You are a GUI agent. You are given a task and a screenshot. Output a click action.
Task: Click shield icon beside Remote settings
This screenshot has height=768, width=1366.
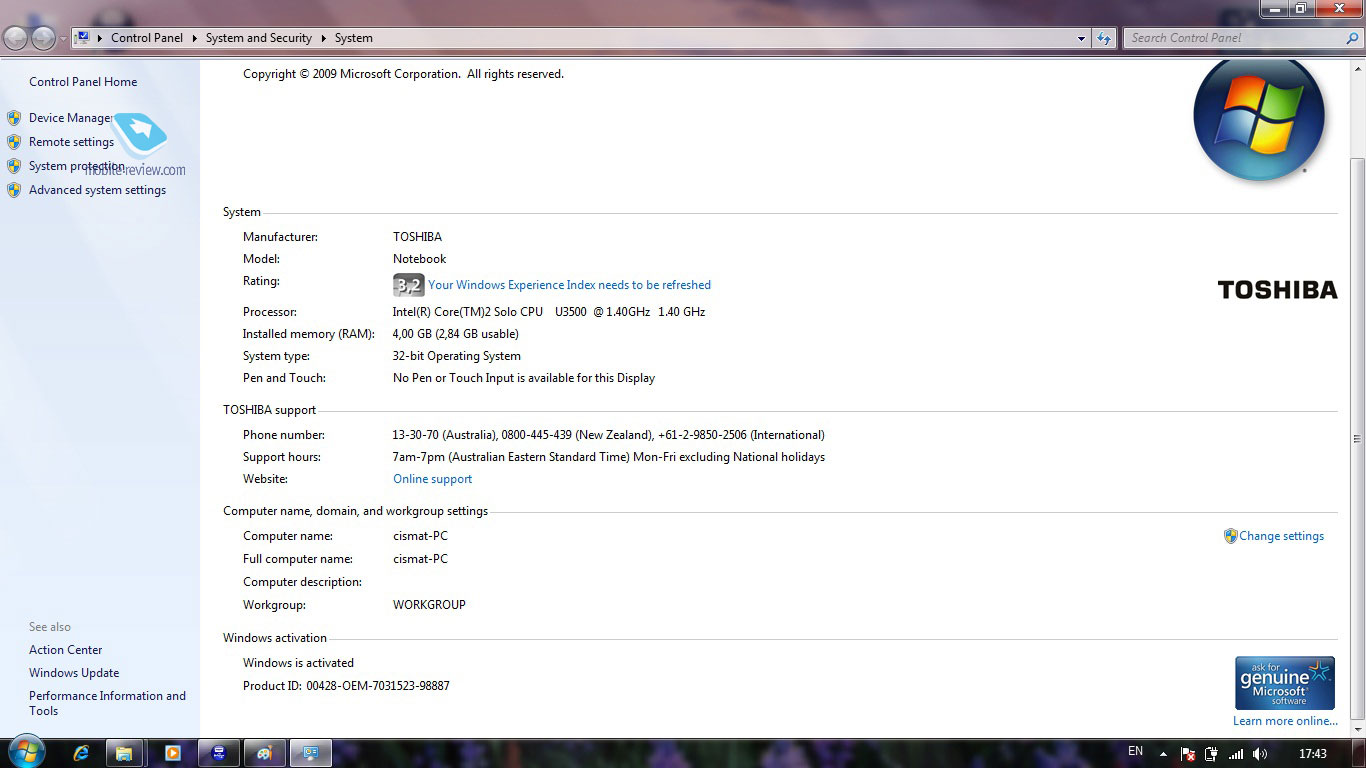(x=14, y=142)
